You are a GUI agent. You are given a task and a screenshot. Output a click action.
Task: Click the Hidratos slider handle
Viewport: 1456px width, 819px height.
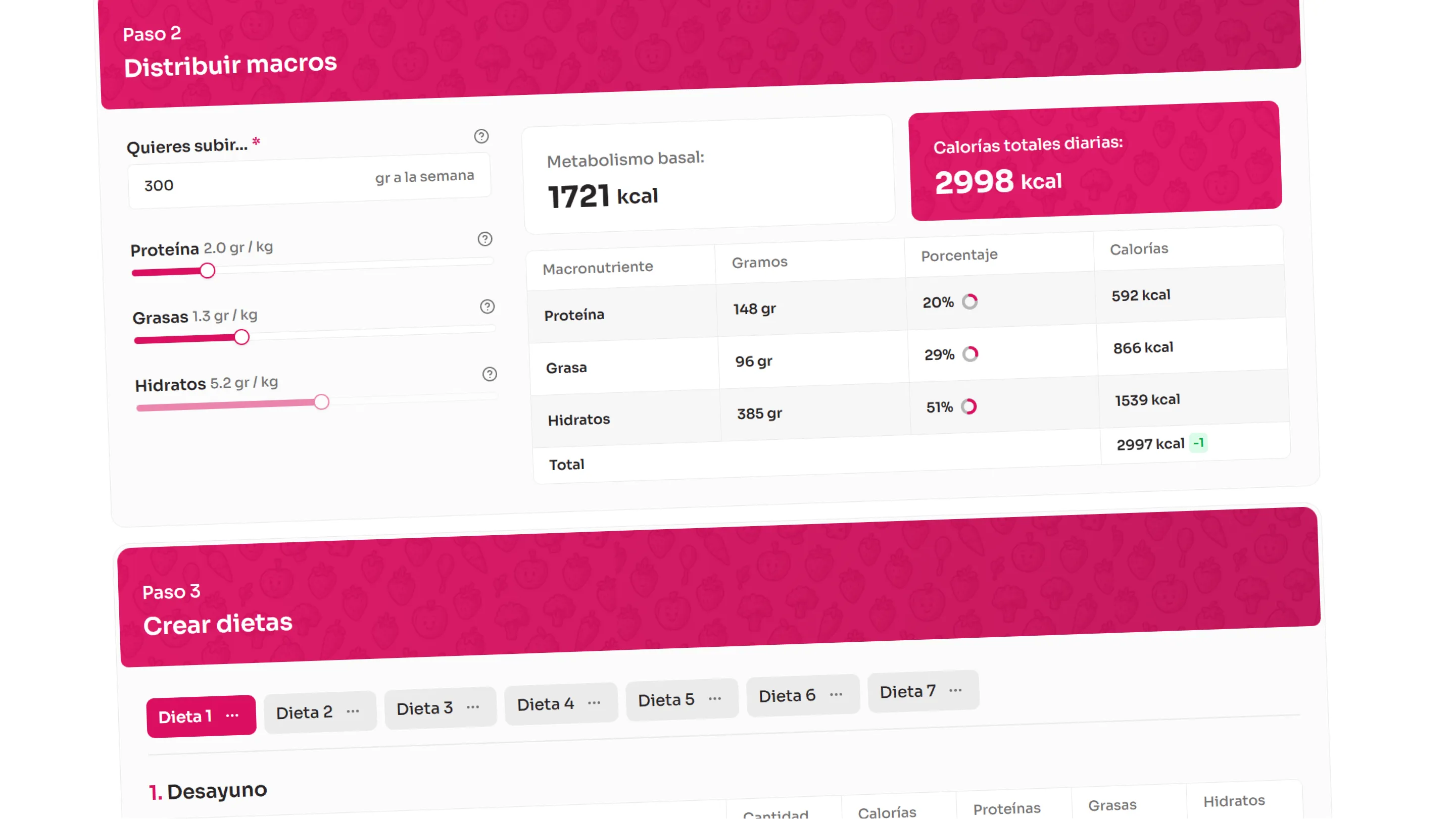[x=321, y=402]
